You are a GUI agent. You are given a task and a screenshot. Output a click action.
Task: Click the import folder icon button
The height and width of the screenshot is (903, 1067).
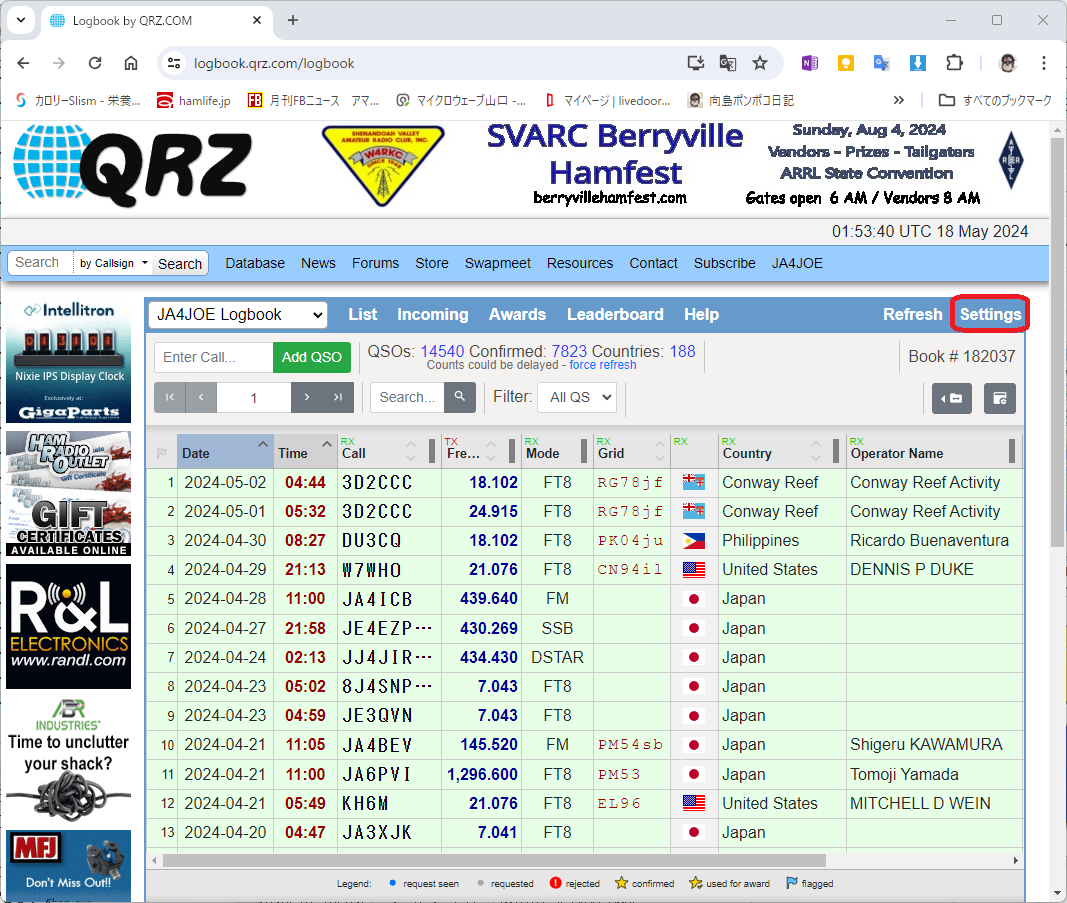click(x=951, y=398)
